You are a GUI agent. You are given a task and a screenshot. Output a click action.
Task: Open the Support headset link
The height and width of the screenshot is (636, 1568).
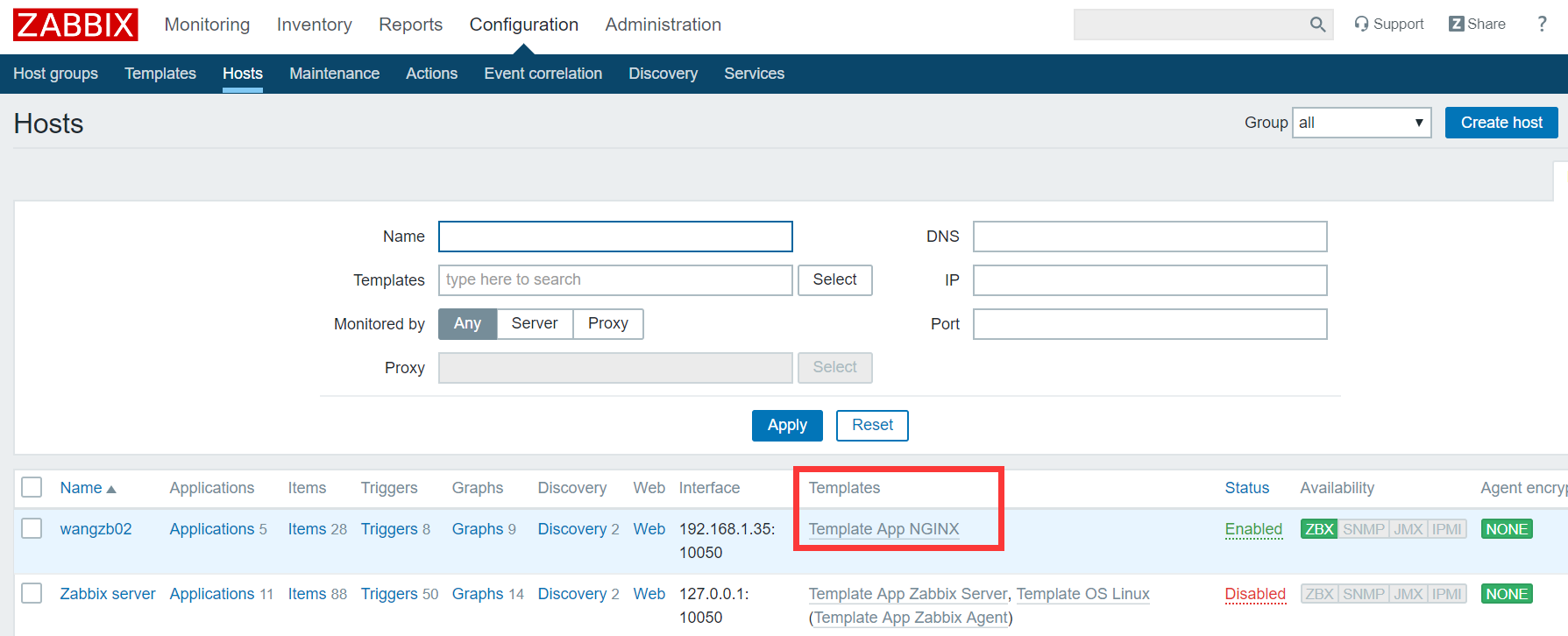pos(1388,25)
